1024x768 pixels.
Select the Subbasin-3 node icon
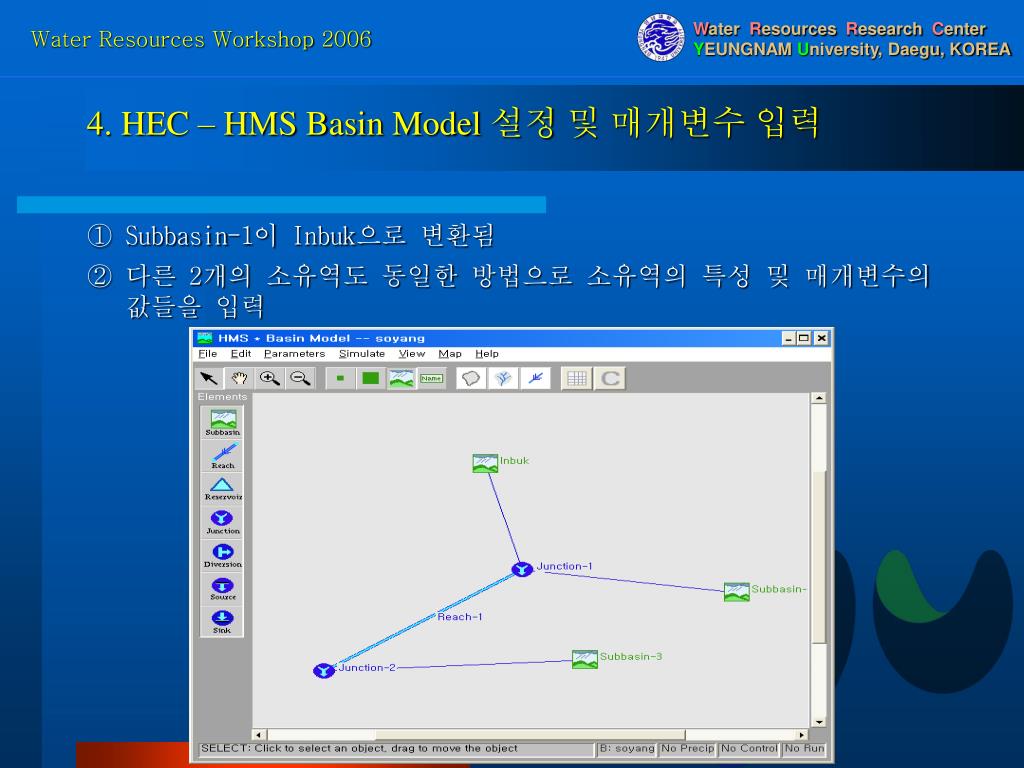(x=584, y=659)
